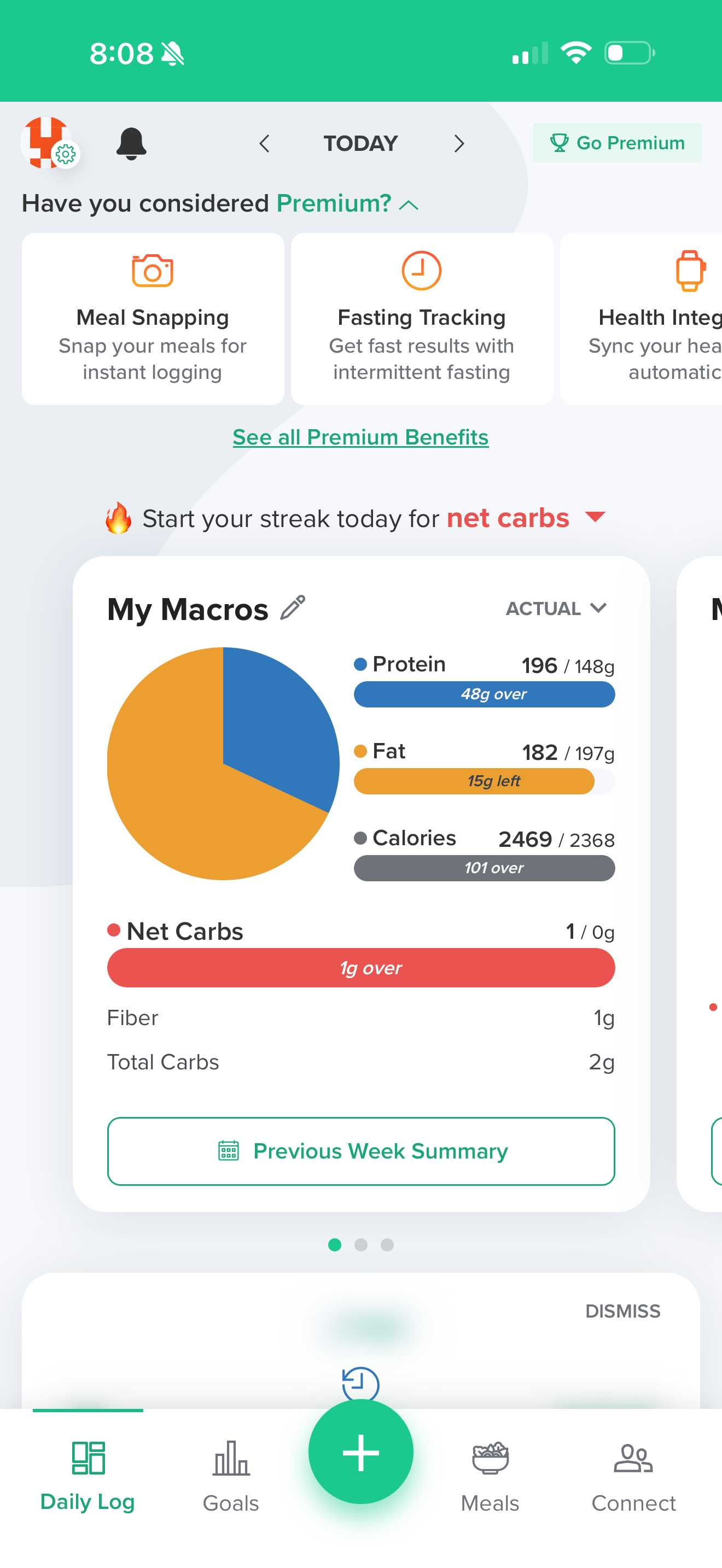Tap the red Net Carbs progress bar

[x=360, y=968]
